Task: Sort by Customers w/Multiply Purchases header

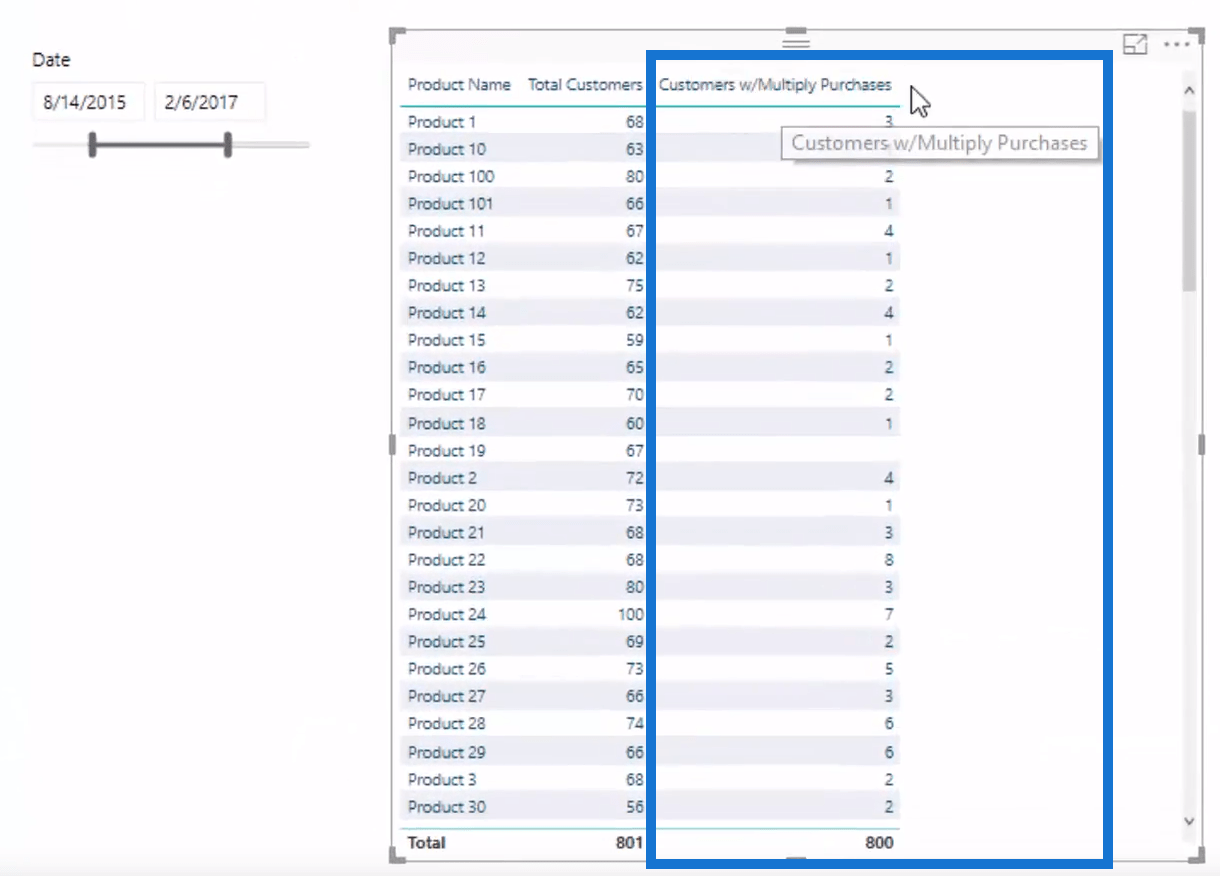Action: (775, 85)
